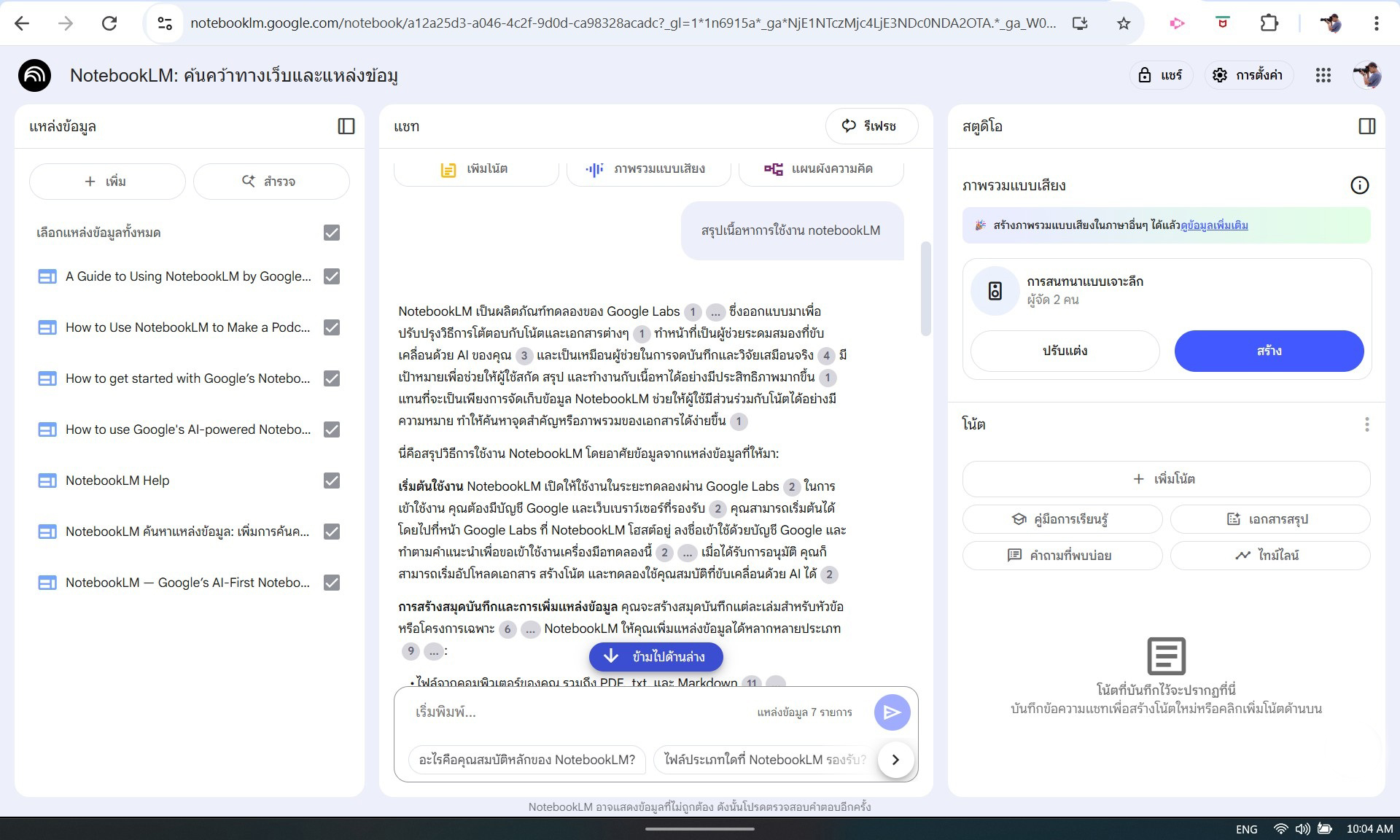The image size is (1400, 840).
Task: Open the audio overview info icon
Action: (1360, 185)
